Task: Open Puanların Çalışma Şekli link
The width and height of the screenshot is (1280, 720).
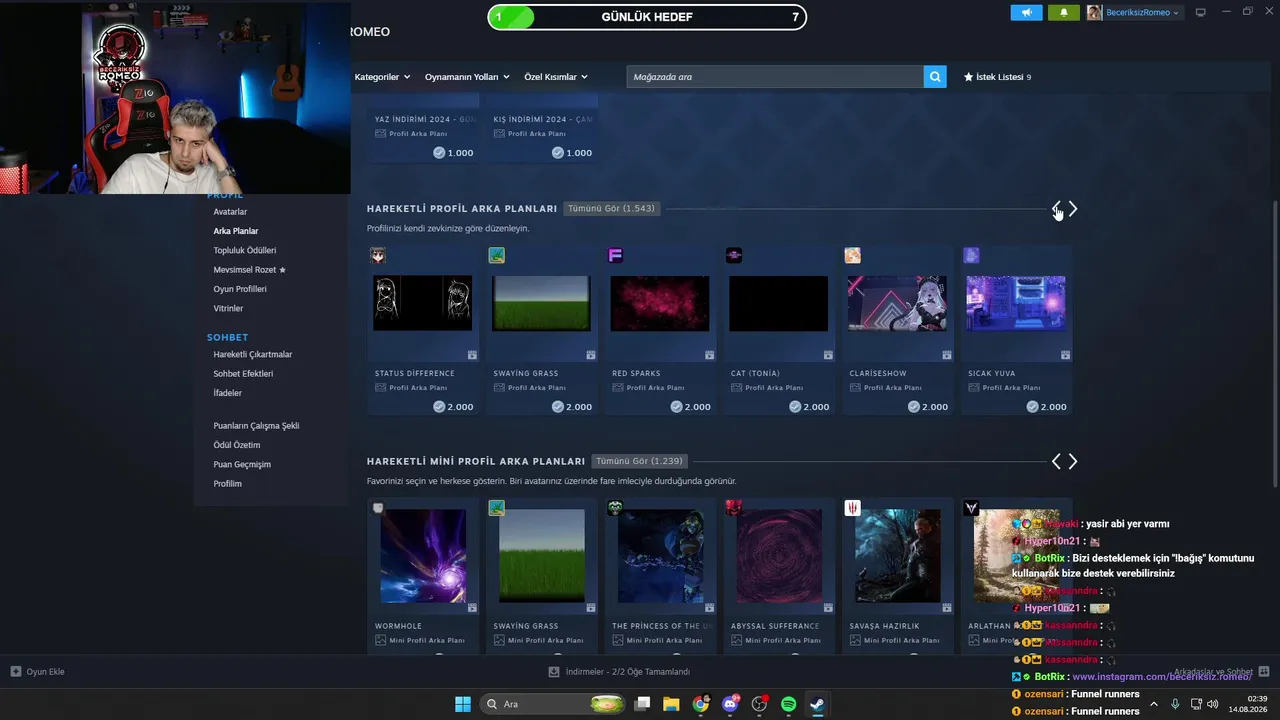Action: tap(256, 426)
